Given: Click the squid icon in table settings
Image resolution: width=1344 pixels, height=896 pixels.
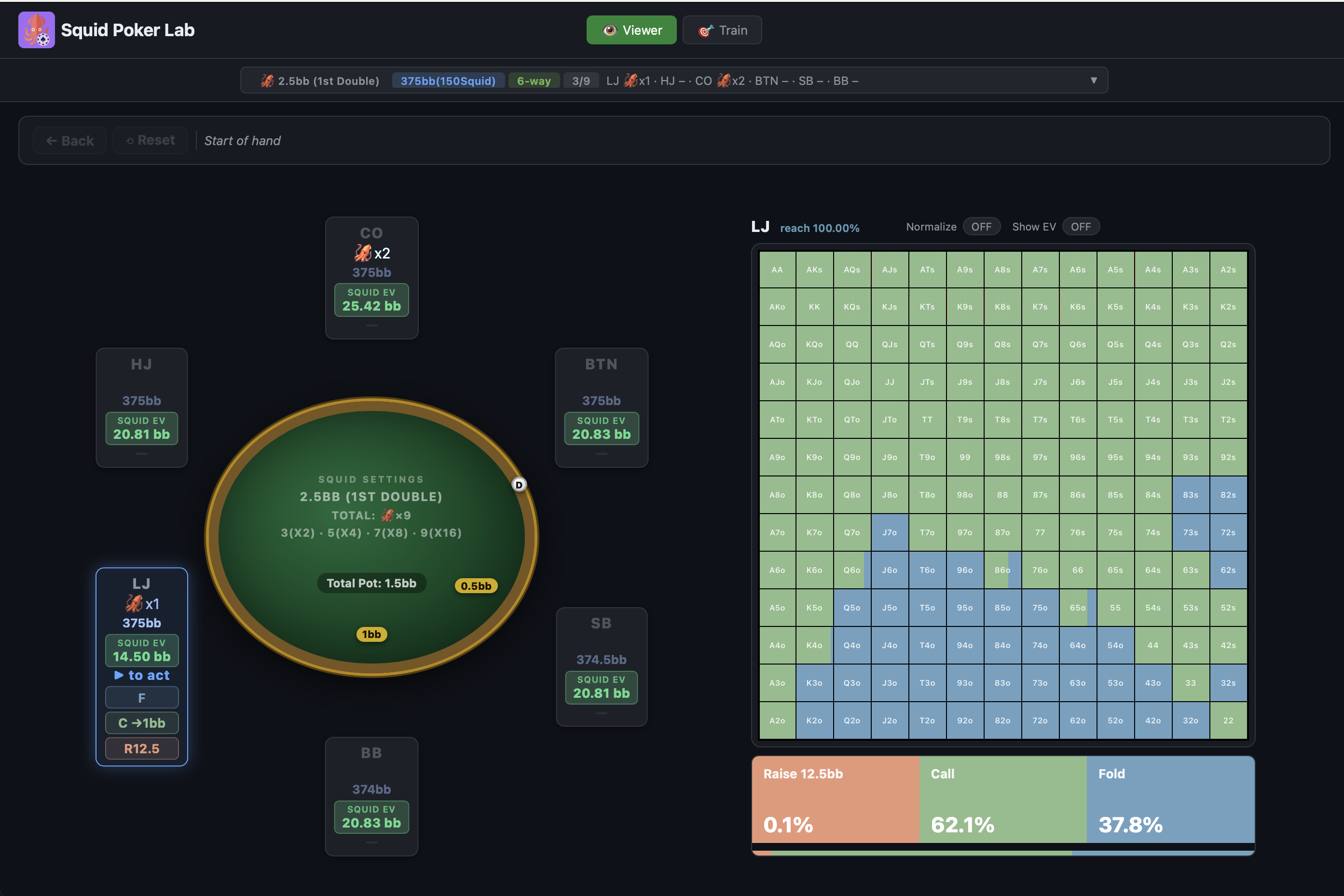Looking at the screenshot, I should pos(387,516).
